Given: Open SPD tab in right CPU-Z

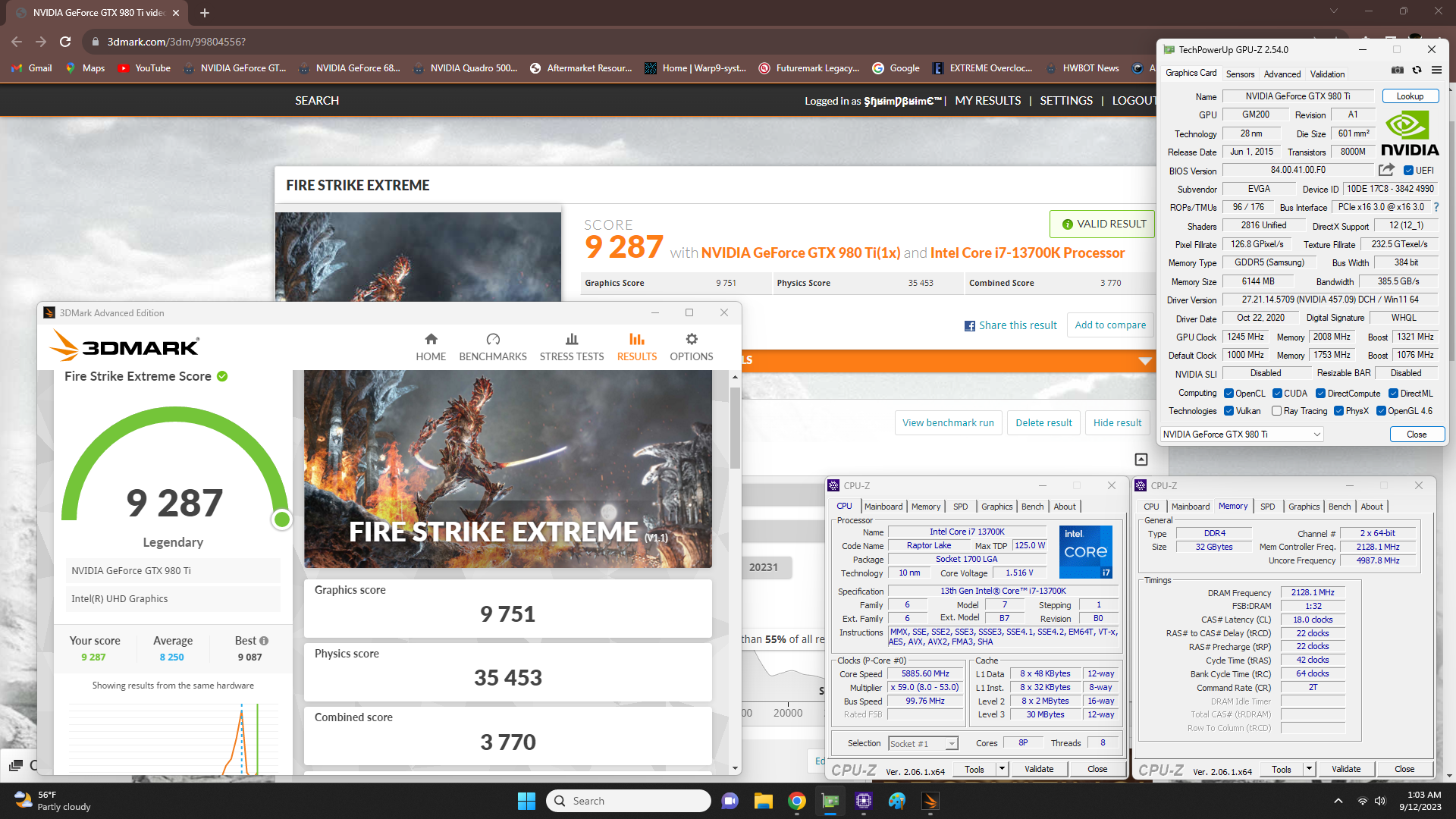Looking at the screenshot, I should 1268,507.
